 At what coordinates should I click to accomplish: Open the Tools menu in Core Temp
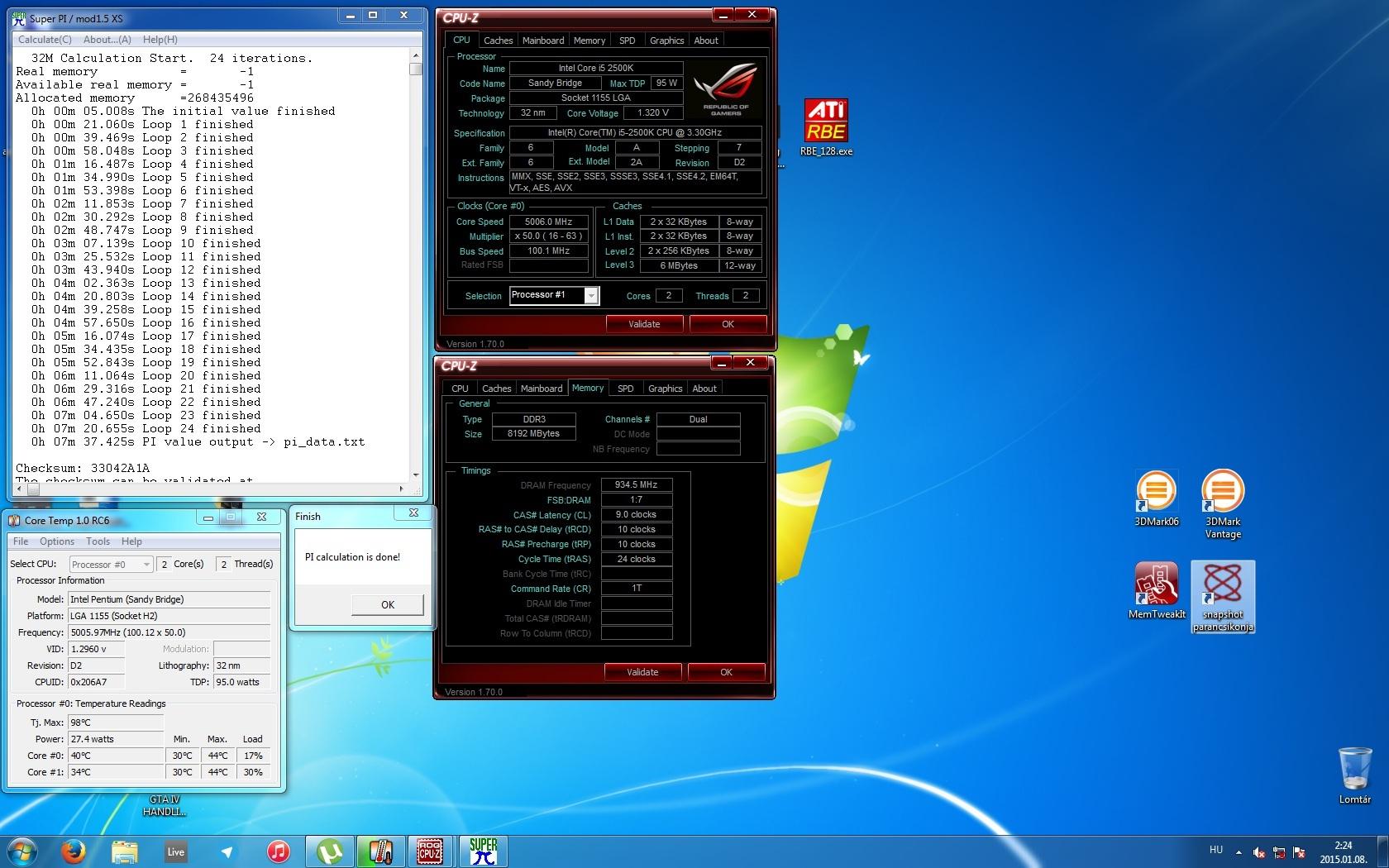tap(98, 541)
